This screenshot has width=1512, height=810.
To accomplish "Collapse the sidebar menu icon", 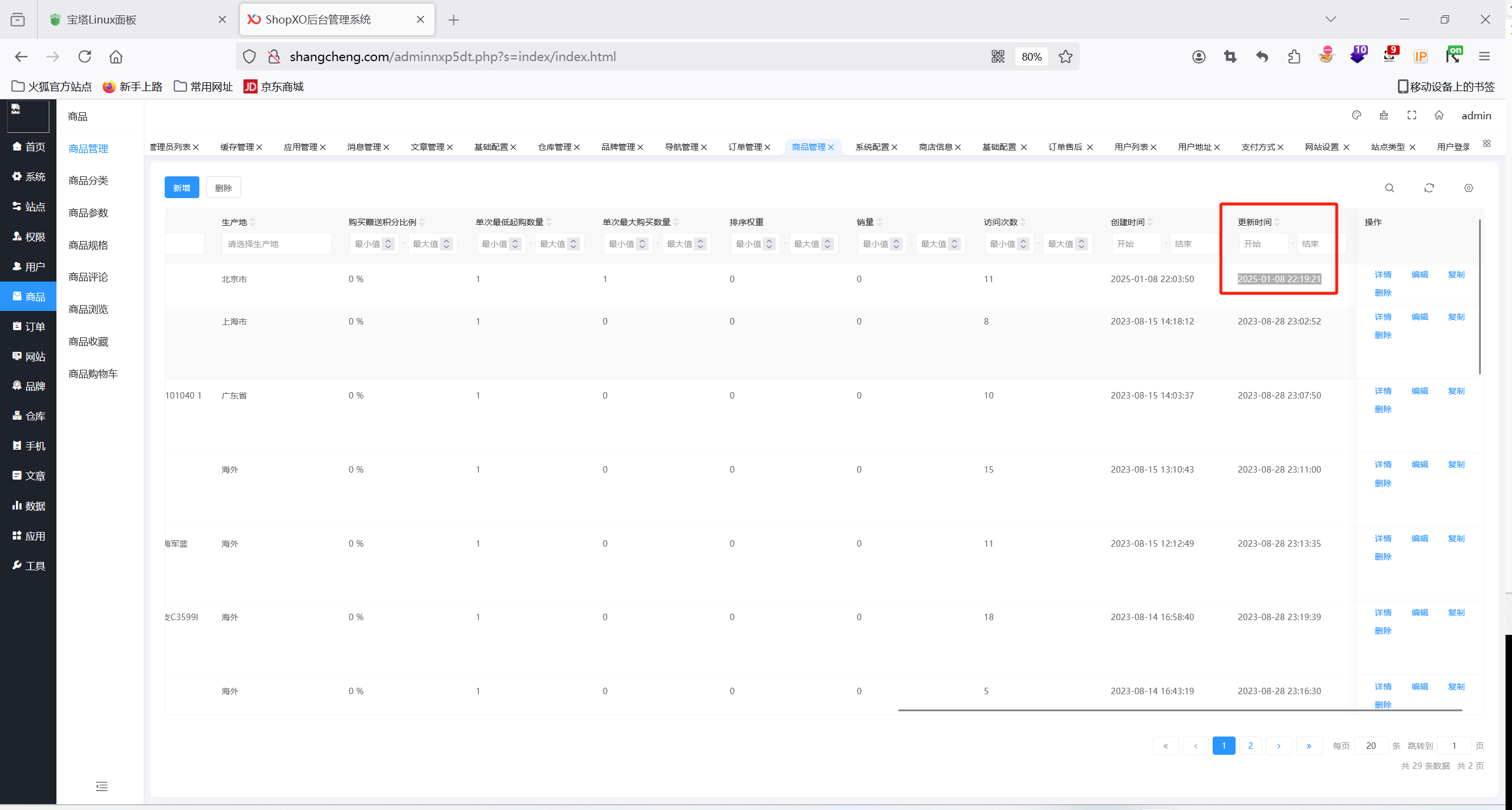I will [x=102, y=786].
